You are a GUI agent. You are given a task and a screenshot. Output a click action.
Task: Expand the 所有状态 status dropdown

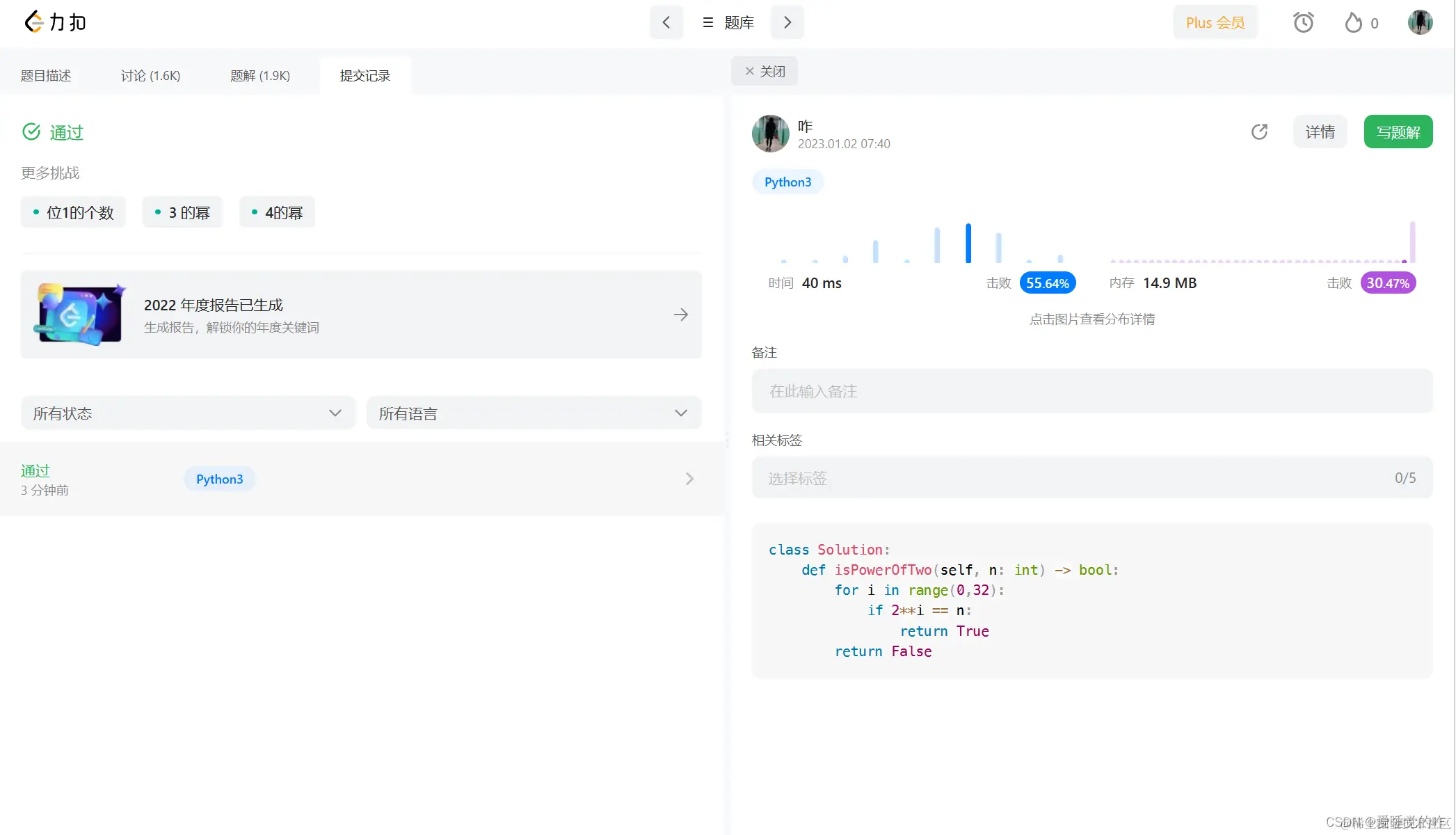tap(188, 413)
